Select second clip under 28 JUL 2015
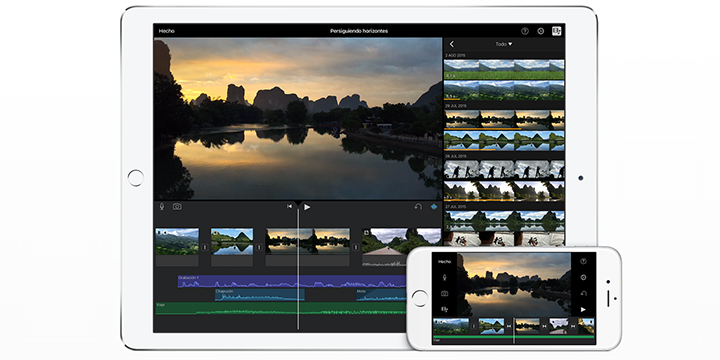The image size is (720, 360). 504,191
